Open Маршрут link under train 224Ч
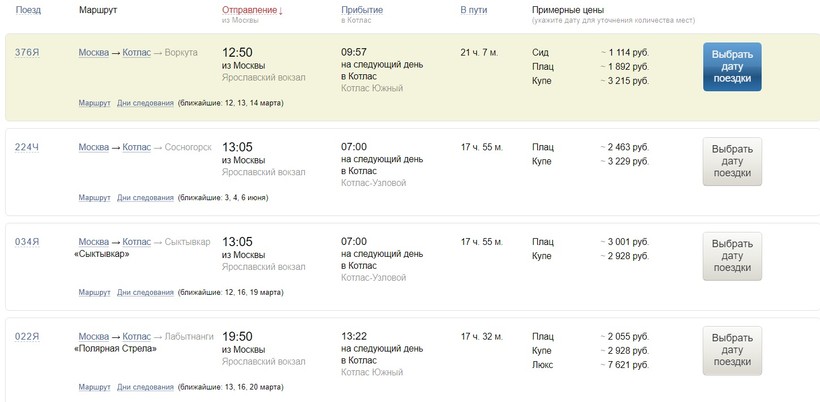Viewport: 820px width, 402px height. [x=94, y=198]
